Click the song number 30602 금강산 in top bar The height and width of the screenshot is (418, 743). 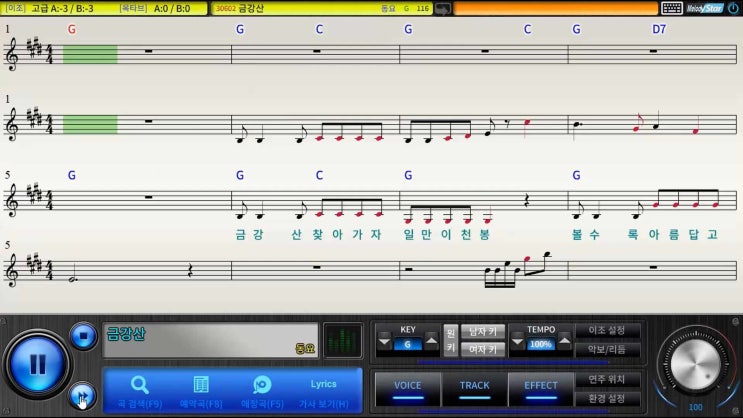240,8
